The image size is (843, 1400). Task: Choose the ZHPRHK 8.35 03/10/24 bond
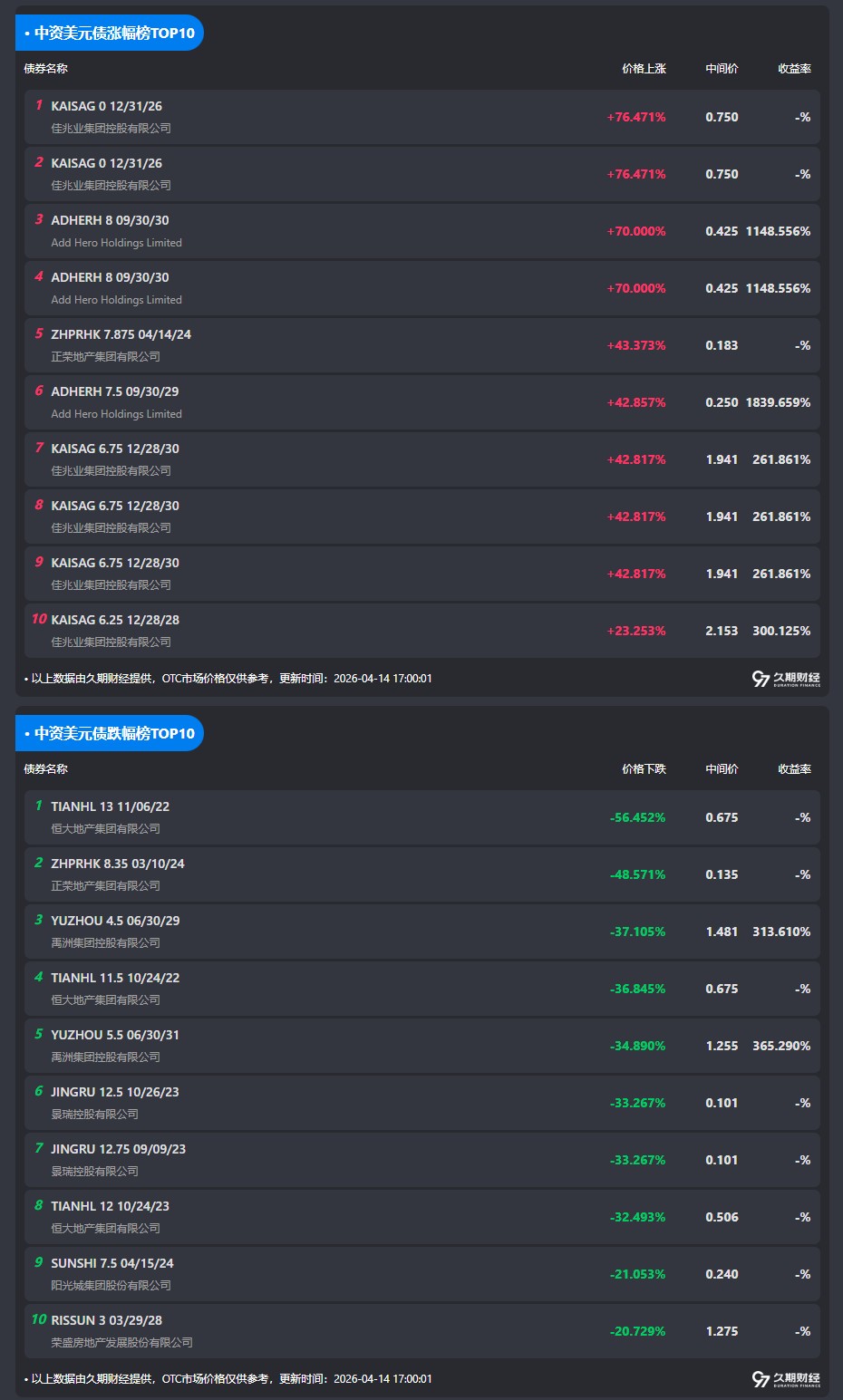(117, 864)
